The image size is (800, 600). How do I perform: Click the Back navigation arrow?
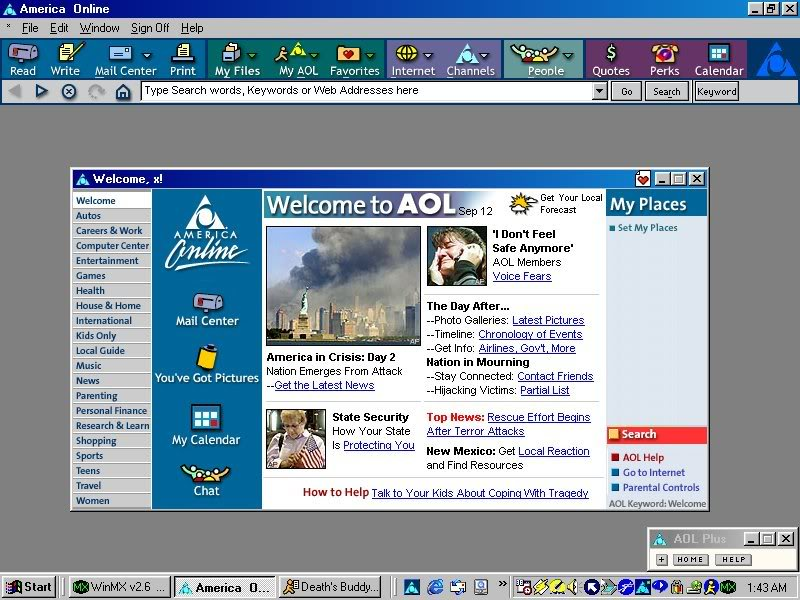coord(15,91)
